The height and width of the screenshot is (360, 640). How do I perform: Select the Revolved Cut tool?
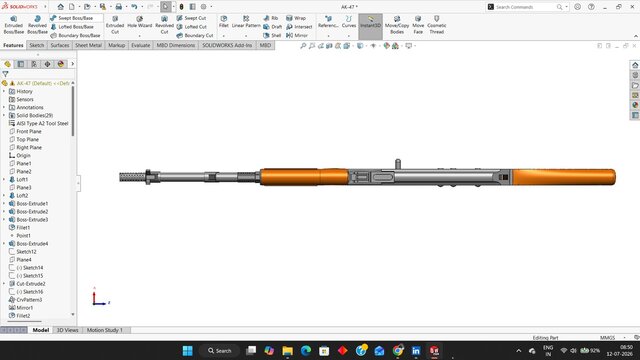[x=164, y=25]
